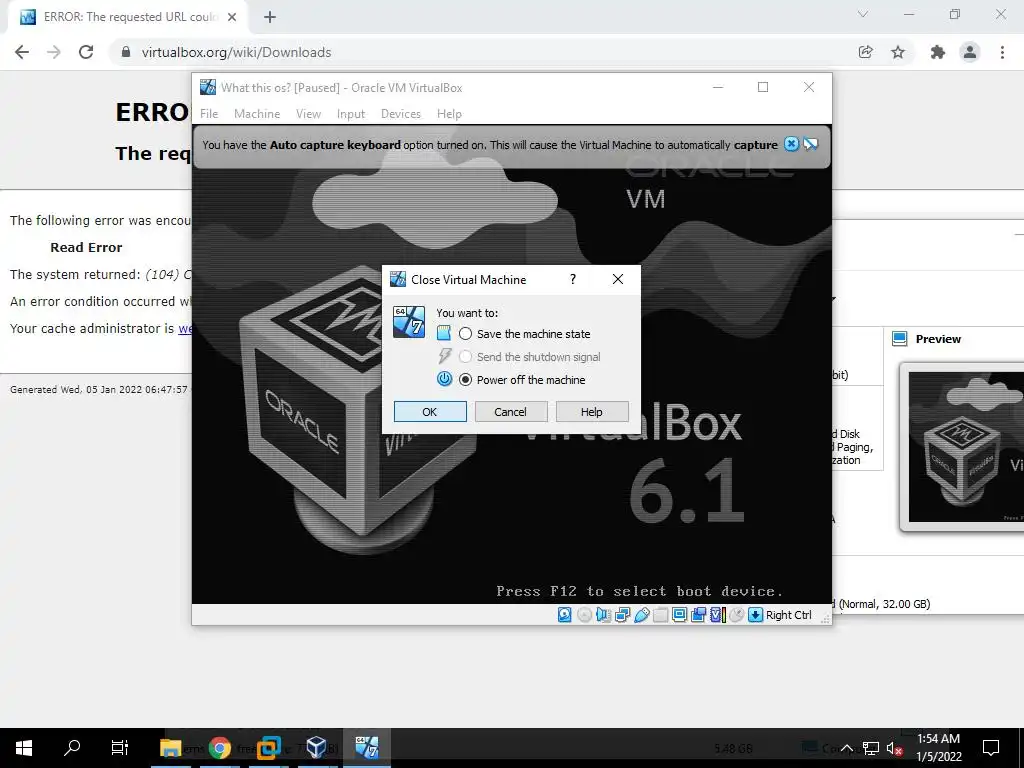Click the 'Right Ctrl' host key label
1024x768 pixels.
pos(788,615)
